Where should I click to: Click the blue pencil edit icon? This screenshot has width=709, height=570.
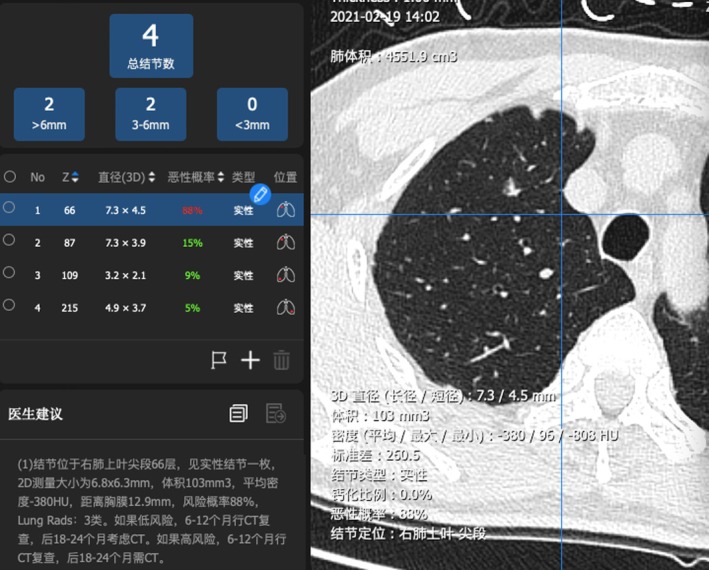point(260,194)
